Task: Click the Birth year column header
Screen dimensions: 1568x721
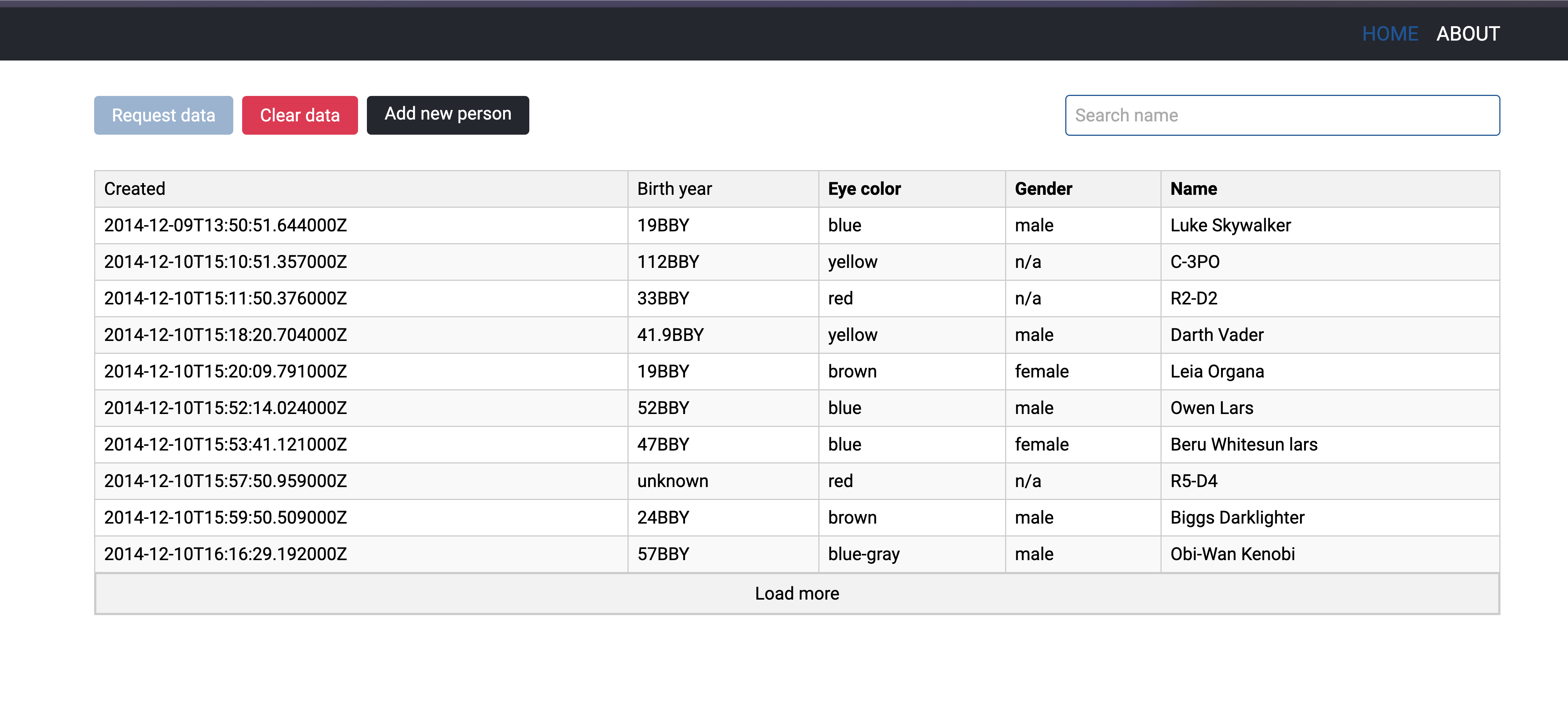Action: pos(674,189)
